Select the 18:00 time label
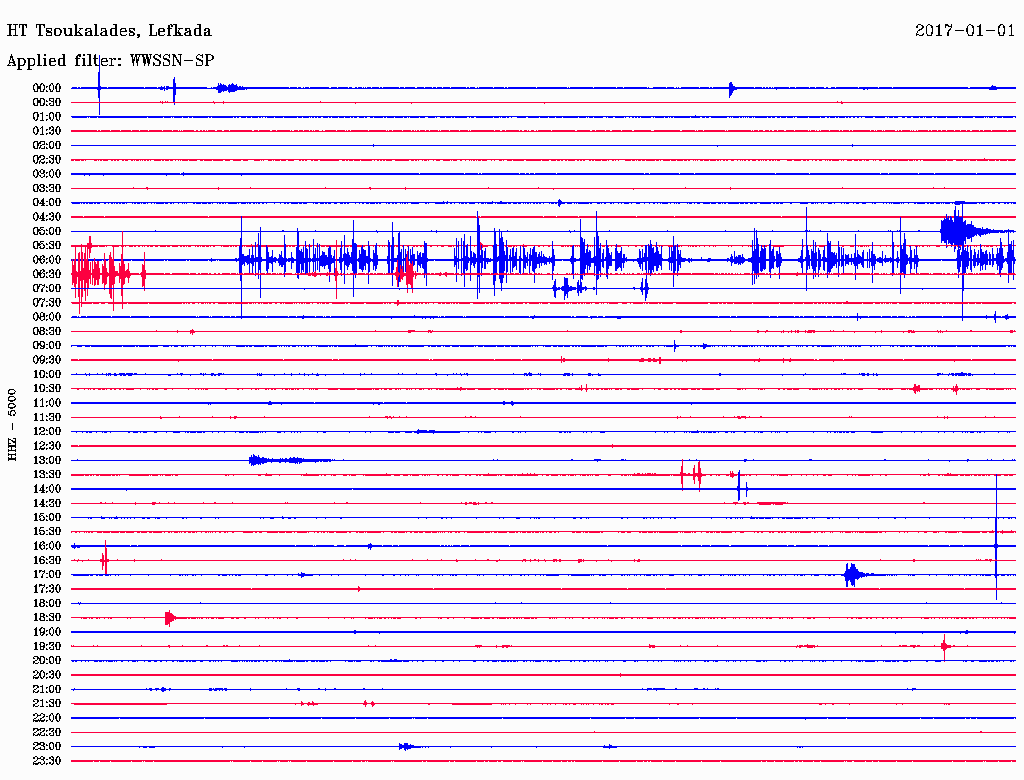 (46, 604)
